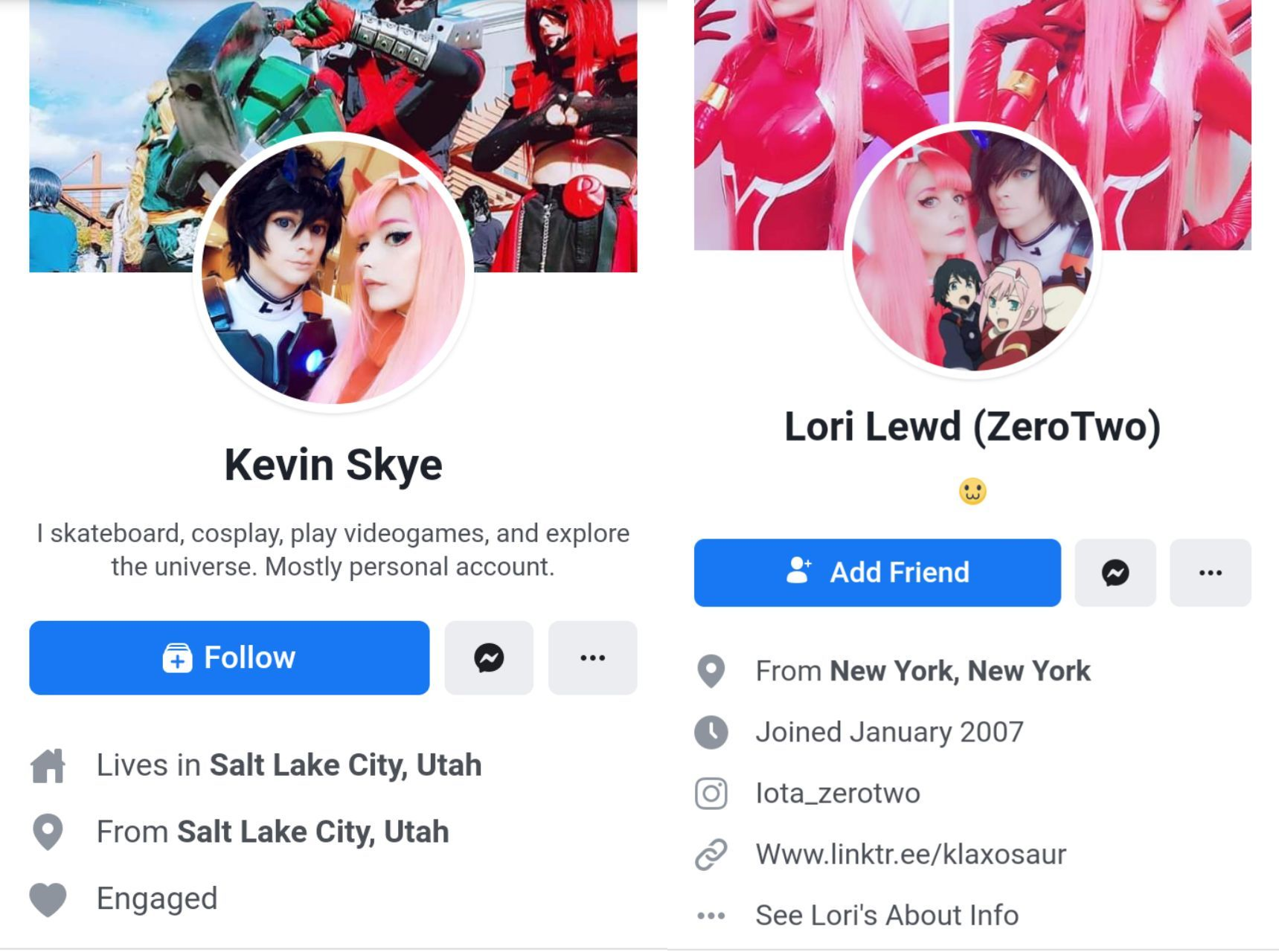Screen dimensions: 1279x952
Task: Click Add Friend on Lori's profile
Action: click(877, 573)
